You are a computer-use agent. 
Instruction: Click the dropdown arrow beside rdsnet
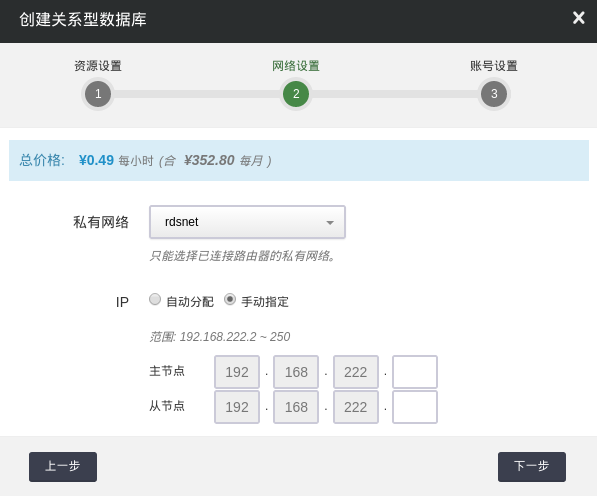330,222
